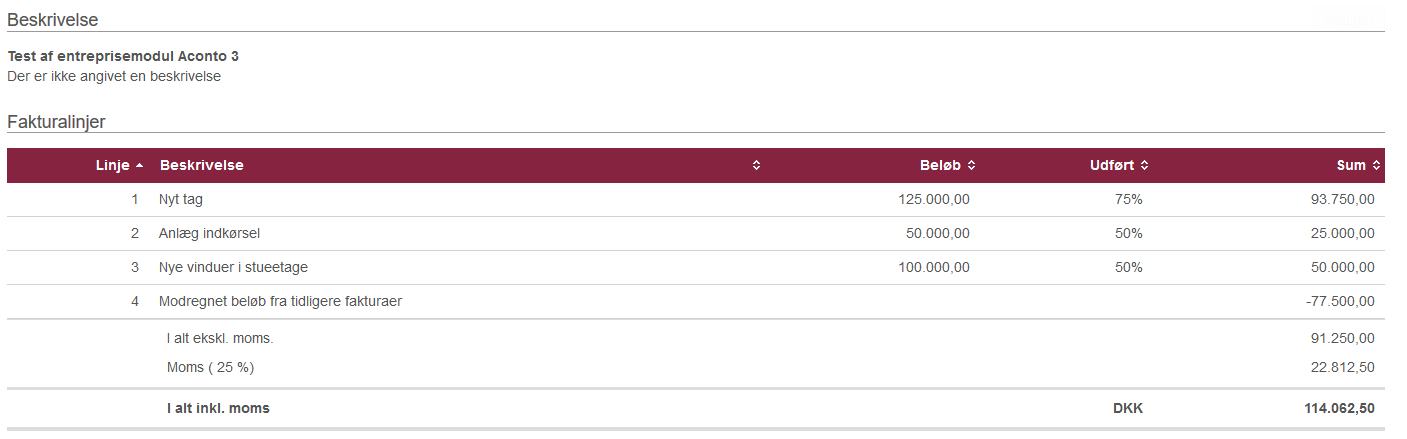The height and width of the screenshot is (439, 1407).
Task: Click the total 114.062,50 amount
Action: click(x=1338, y=409)
